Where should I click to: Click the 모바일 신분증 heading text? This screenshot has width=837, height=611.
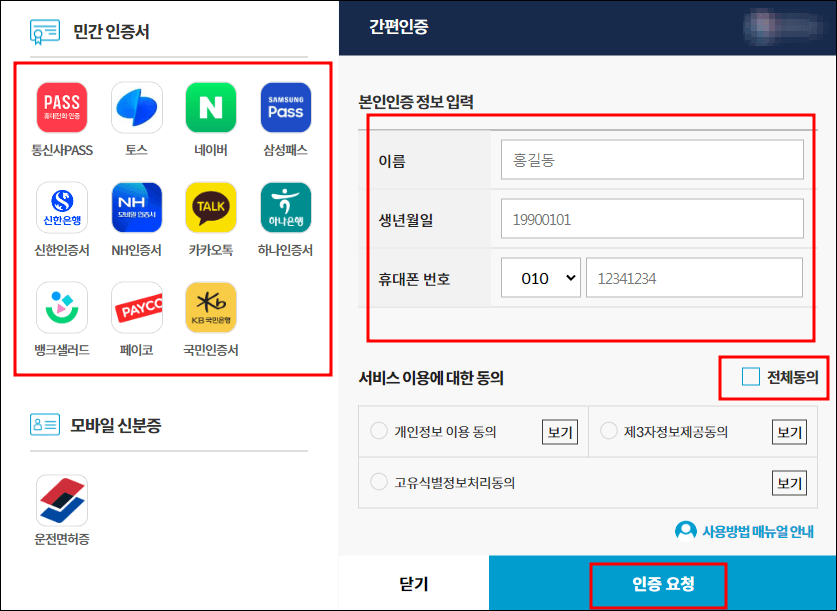[x=116, y=425]
